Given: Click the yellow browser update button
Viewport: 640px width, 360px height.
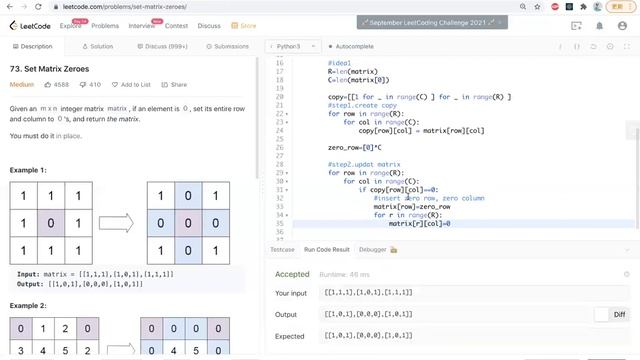Looking at the screenshot, I should [x=620, y=7].
